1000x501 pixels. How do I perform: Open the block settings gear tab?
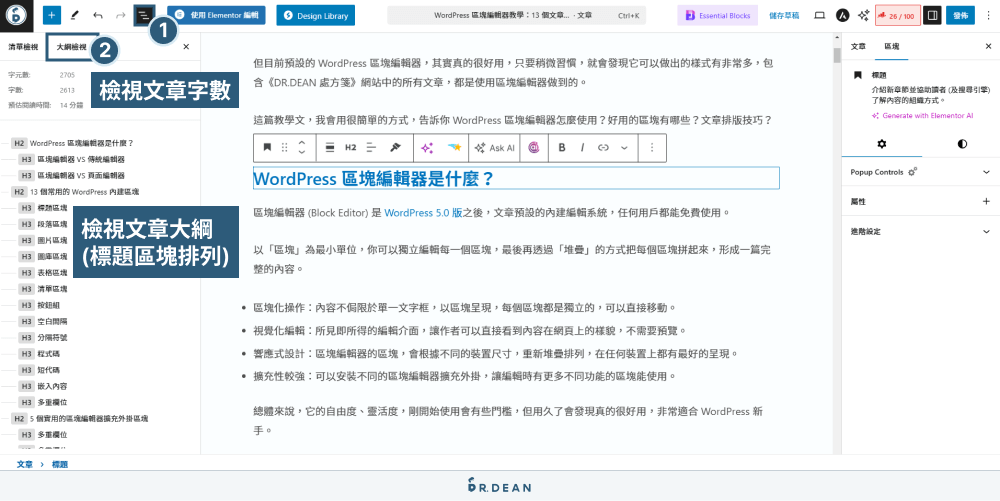(x=881, y=144)
